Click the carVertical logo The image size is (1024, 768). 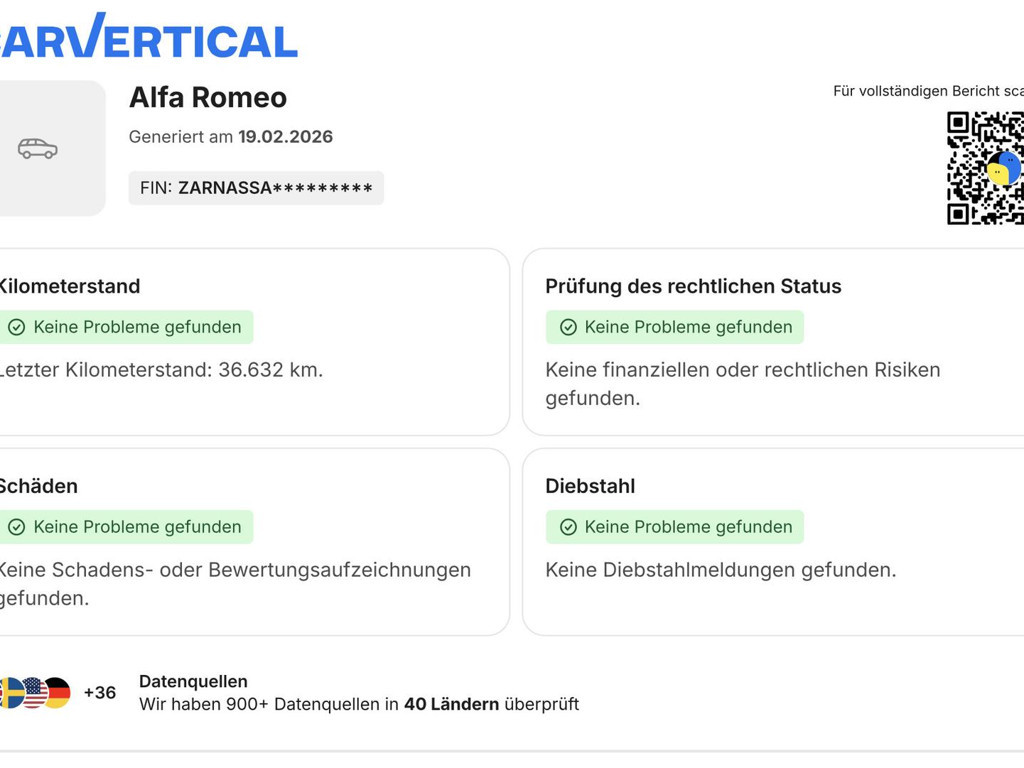[x=150, y=38]
